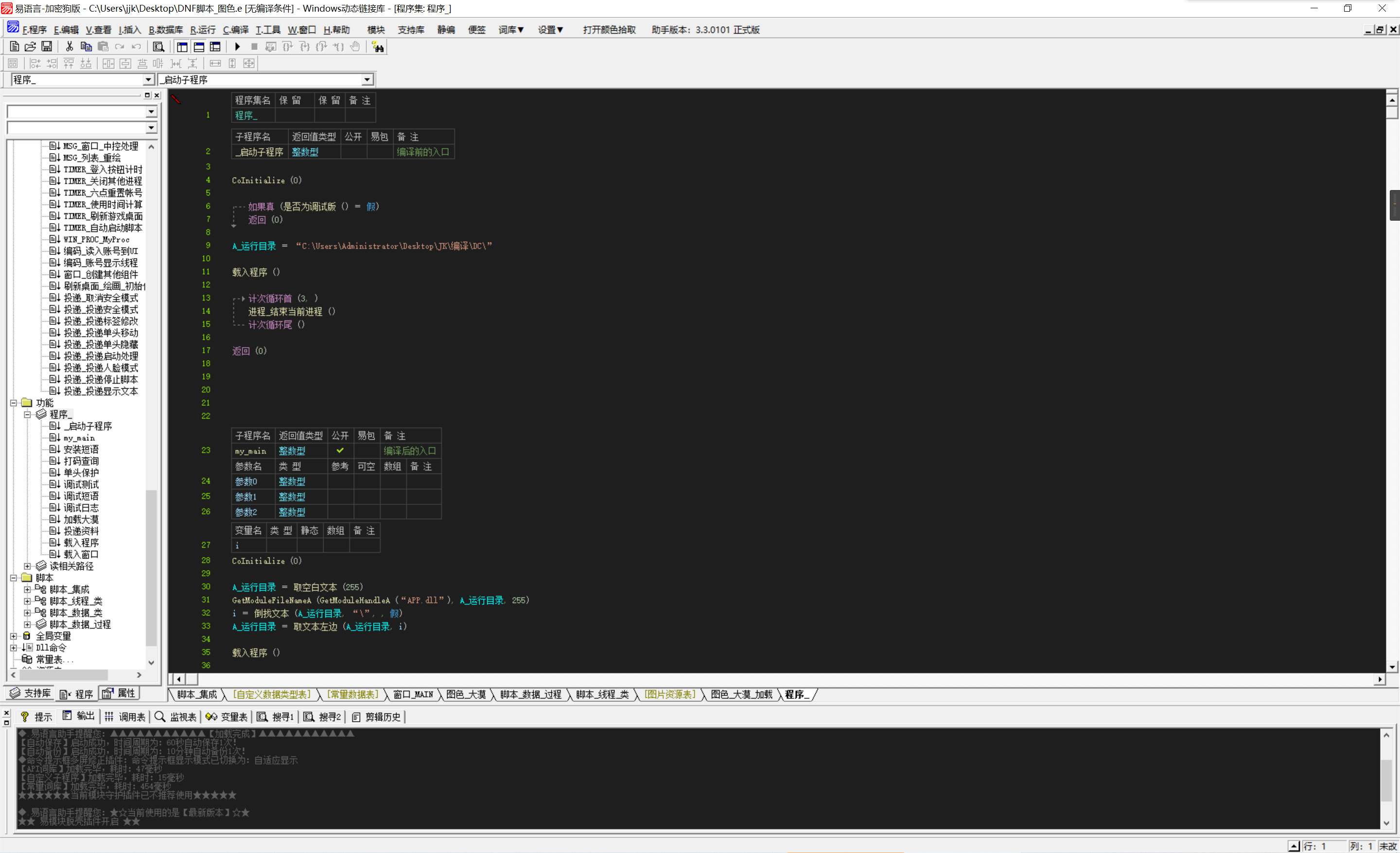
Task: Select 加载大漠 in the project tree
Action: click(81, 519)
